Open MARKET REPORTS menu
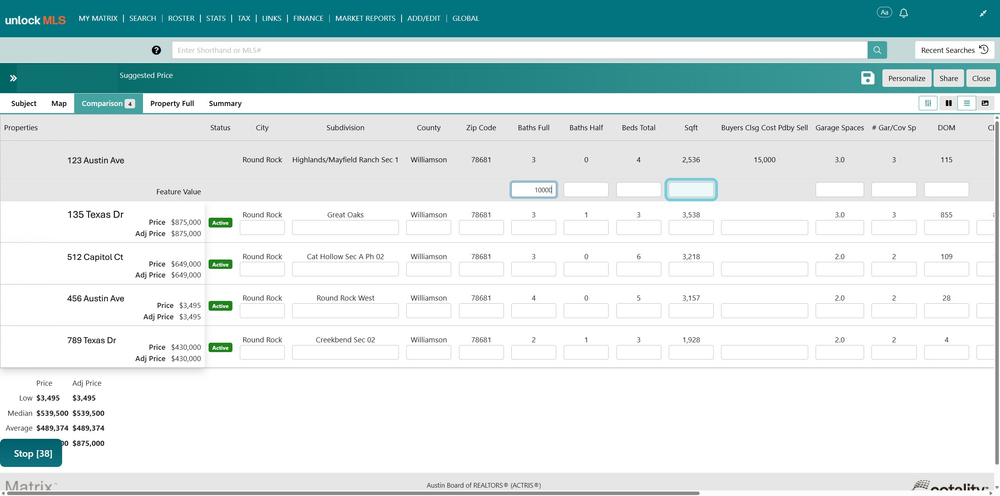 coord(365,18)
